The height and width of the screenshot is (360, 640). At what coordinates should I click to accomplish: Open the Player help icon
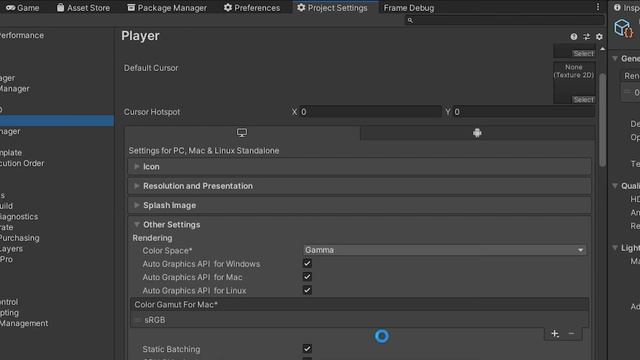574,37
